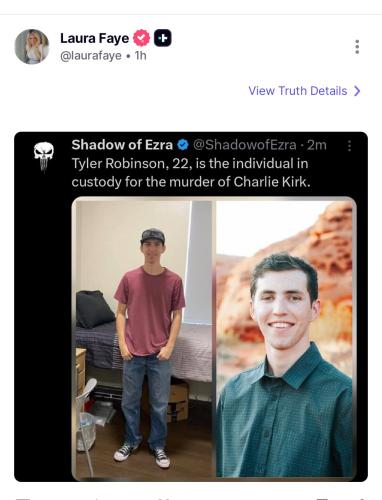Click the 2m timestamp in embedded tweet
The width and height of the screenshot is (382, 500).
click(x=317, y=145)
